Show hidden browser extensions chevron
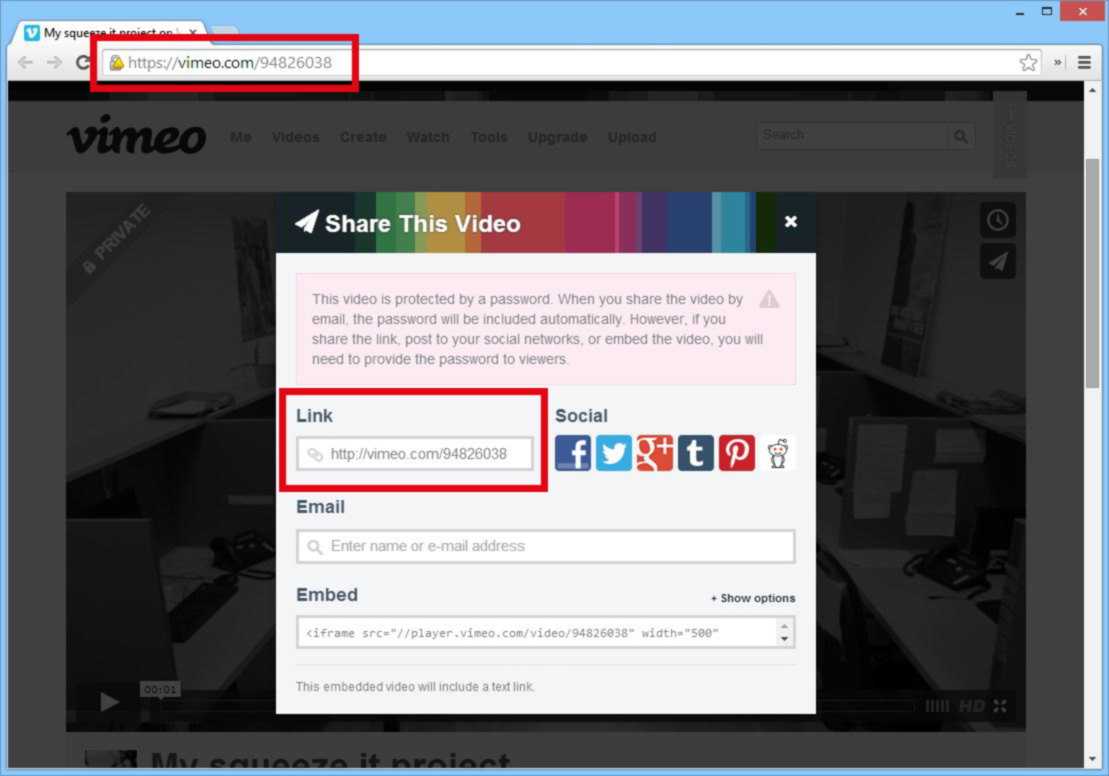Screen dimensions: 1109x776 pyautogui.click(x=1057, y=62)
